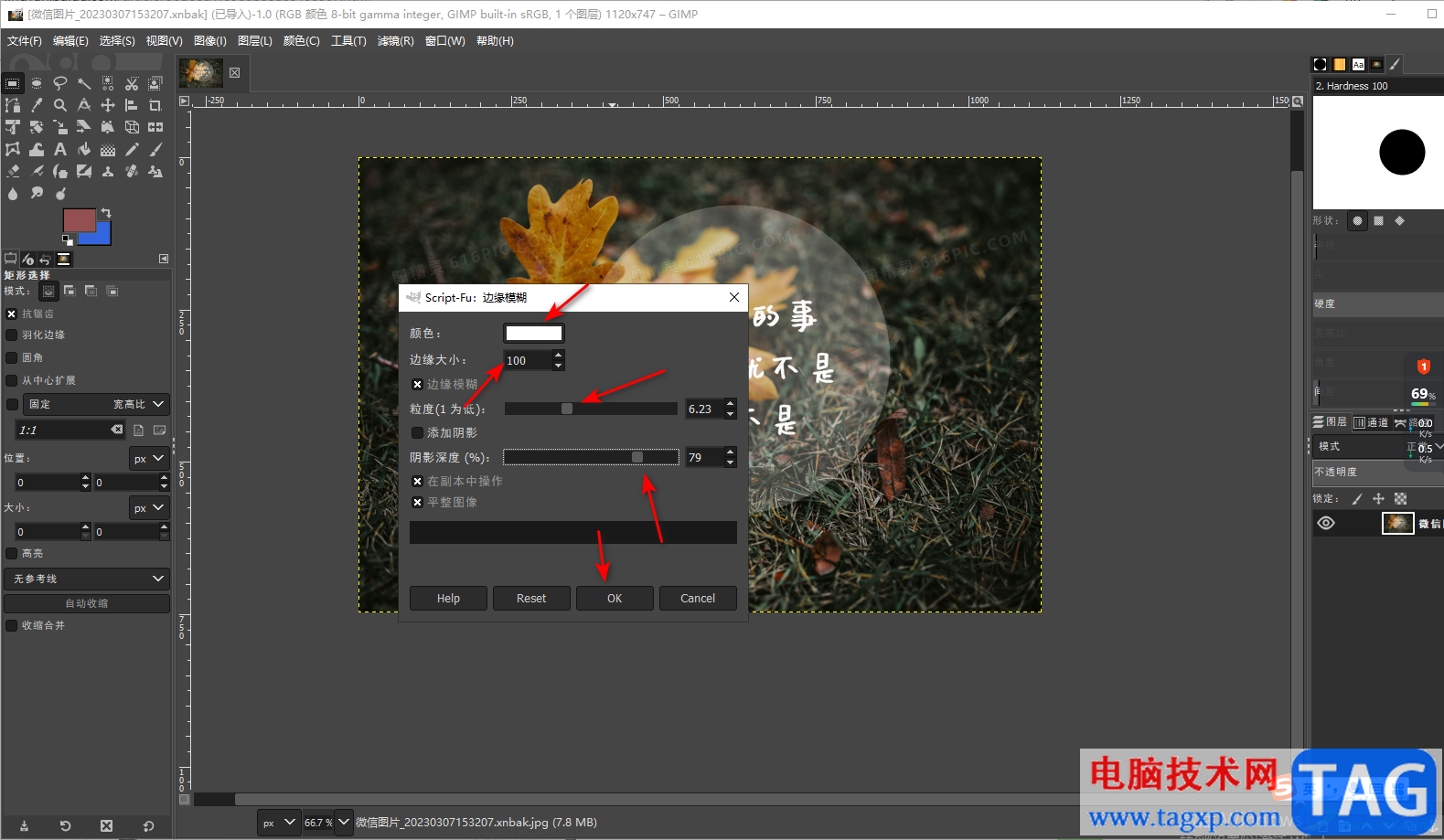The image size is (1444, 840).
Task: Select the Crop tool
Action: click(x=155, y=105)
